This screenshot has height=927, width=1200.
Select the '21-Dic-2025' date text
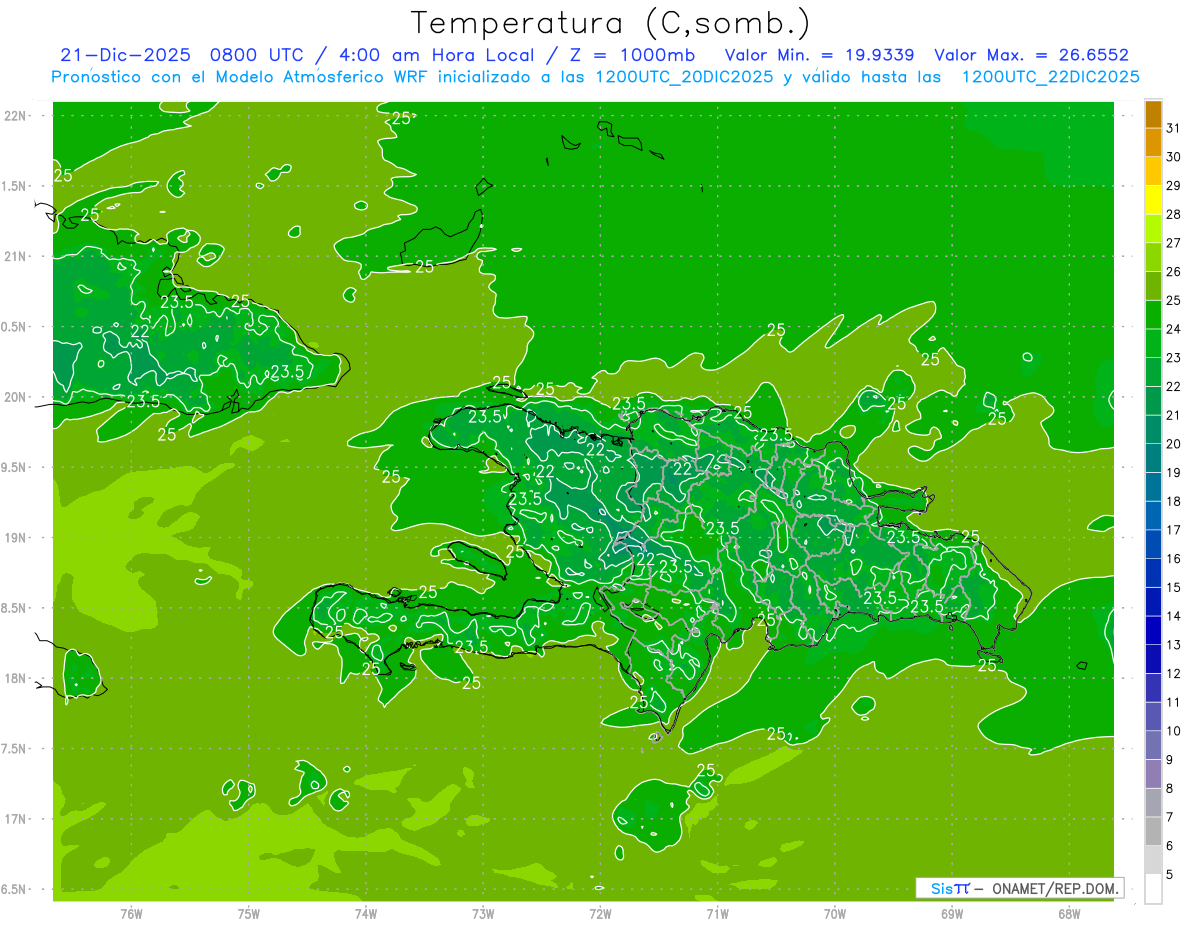126,55
